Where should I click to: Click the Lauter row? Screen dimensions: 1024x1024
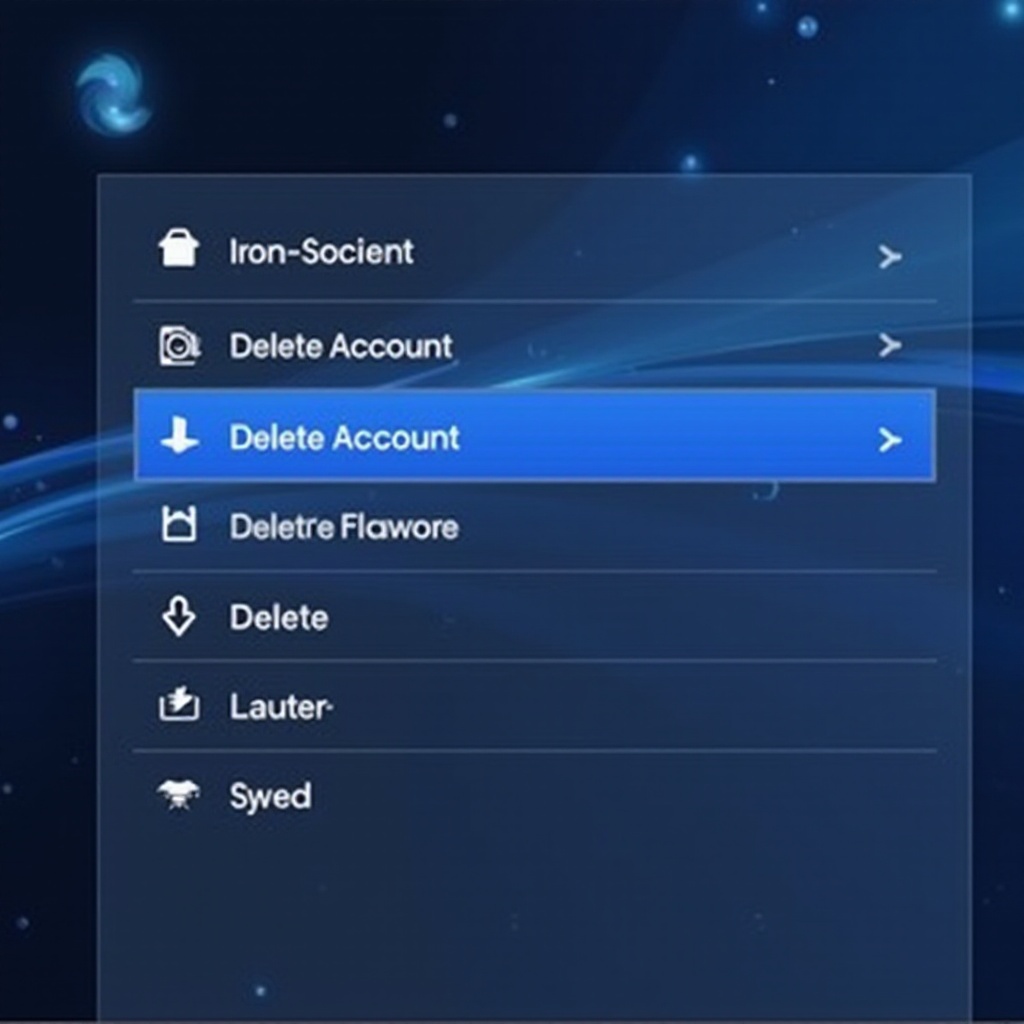(x=278, y=706)
